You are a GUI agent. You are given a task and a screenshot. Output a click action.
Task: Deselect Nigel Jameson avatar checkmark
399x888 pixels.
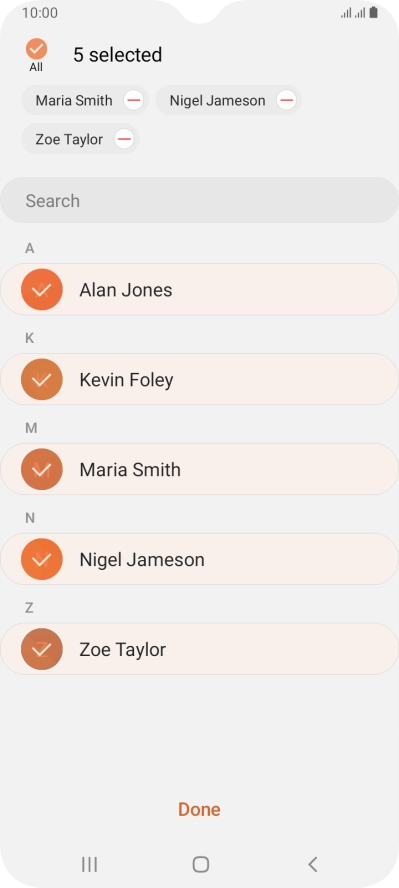(x=41, y=560)
